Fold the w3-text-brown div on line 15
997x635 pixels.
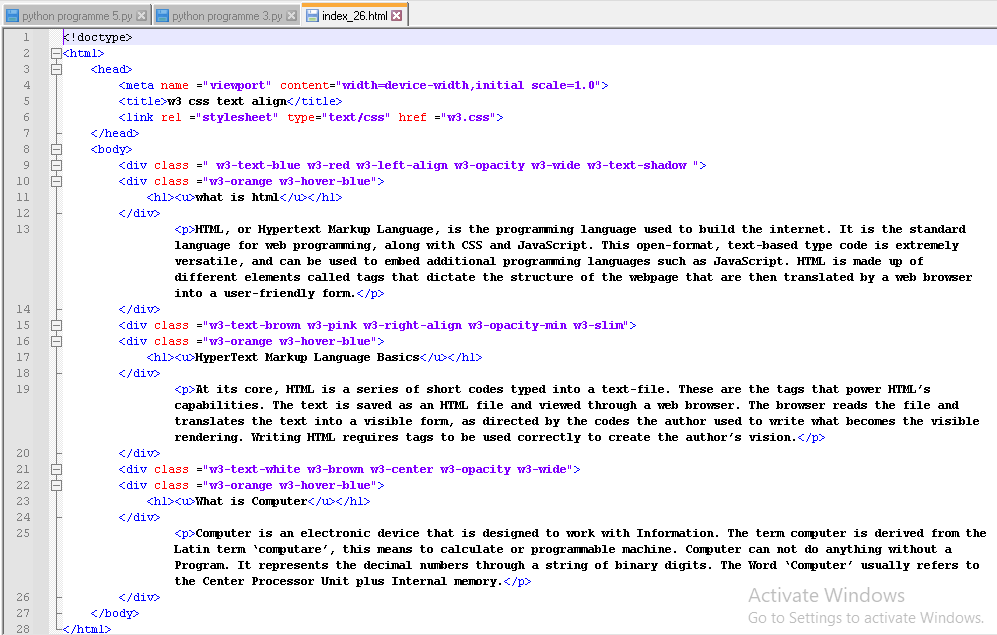[x=56, y=325]
